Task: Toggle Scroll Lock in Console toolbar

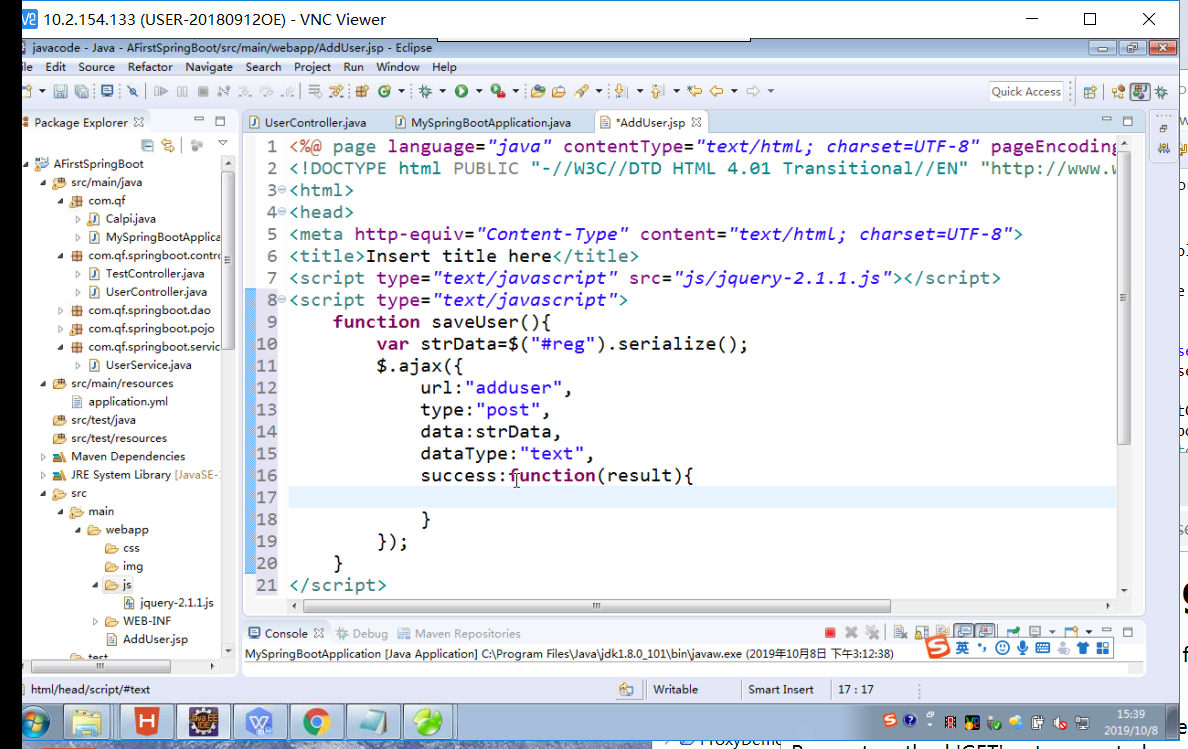Action: (921, 632)
